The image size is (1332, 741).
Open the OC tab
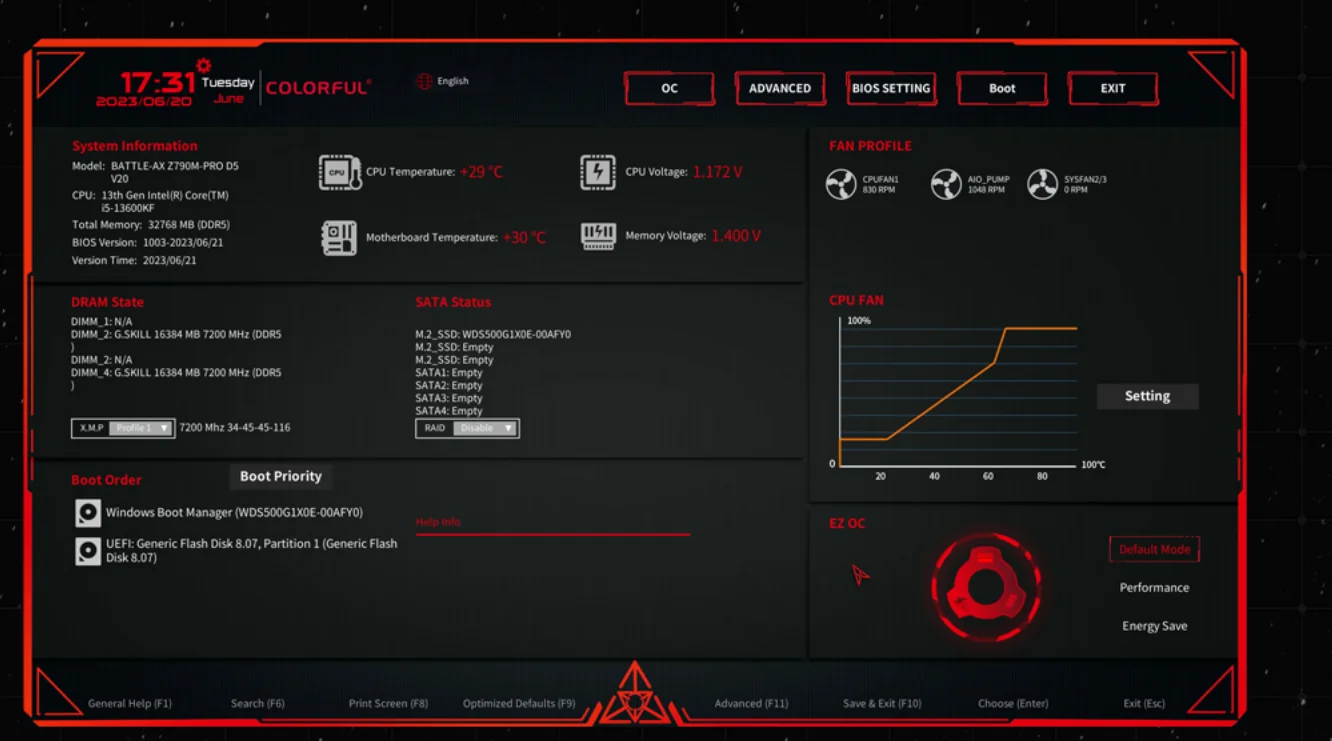669,88
